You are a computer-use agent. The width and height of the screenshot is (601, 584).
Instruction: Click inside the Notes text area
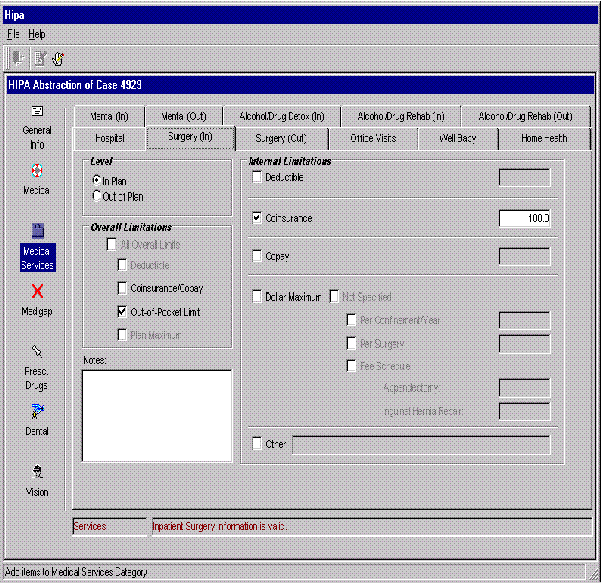coord(157,415)
